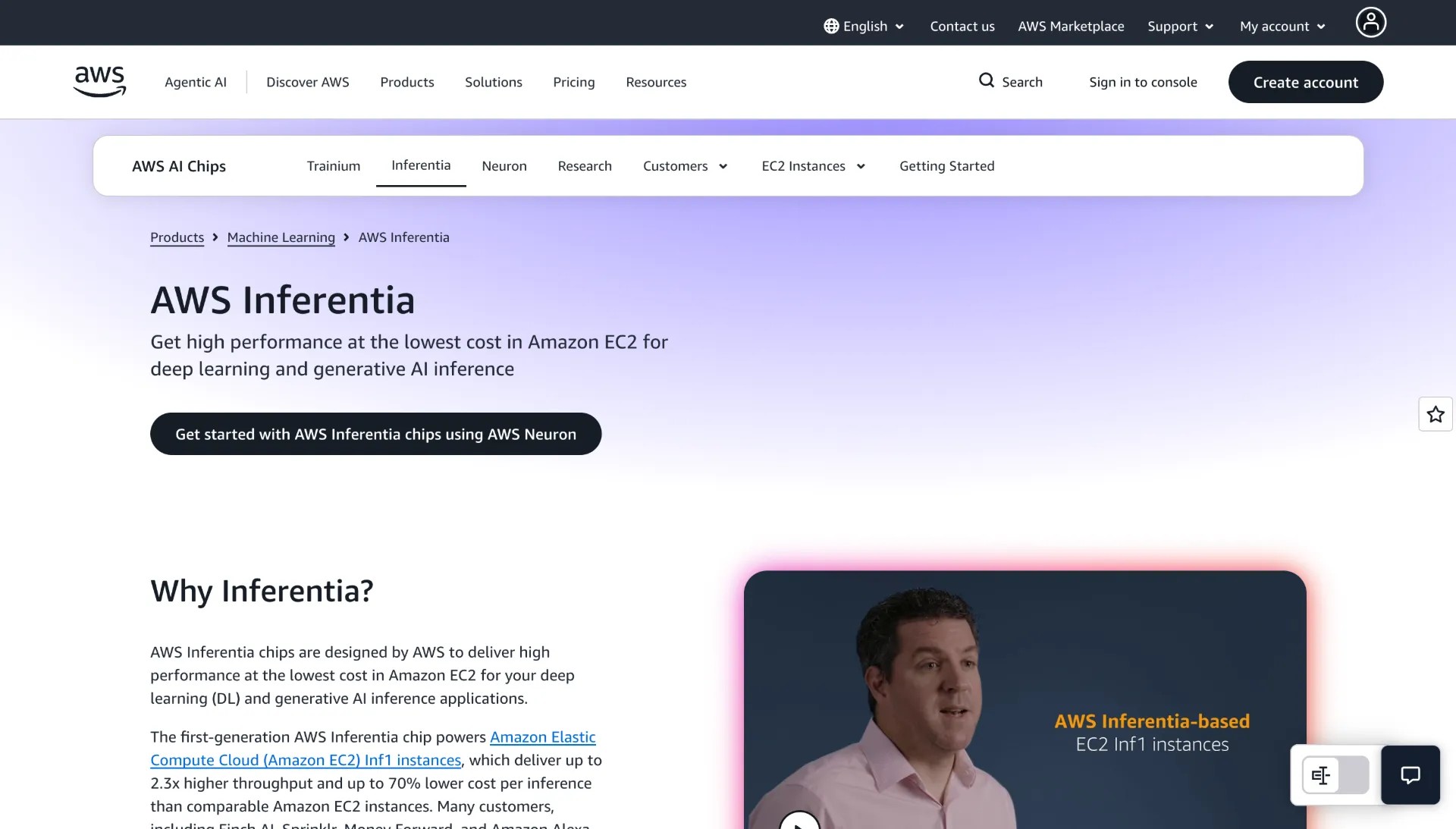Open the Solutions menu item
The height and width of the screenshot is (829, 1456).
click(x=493, y=82)
